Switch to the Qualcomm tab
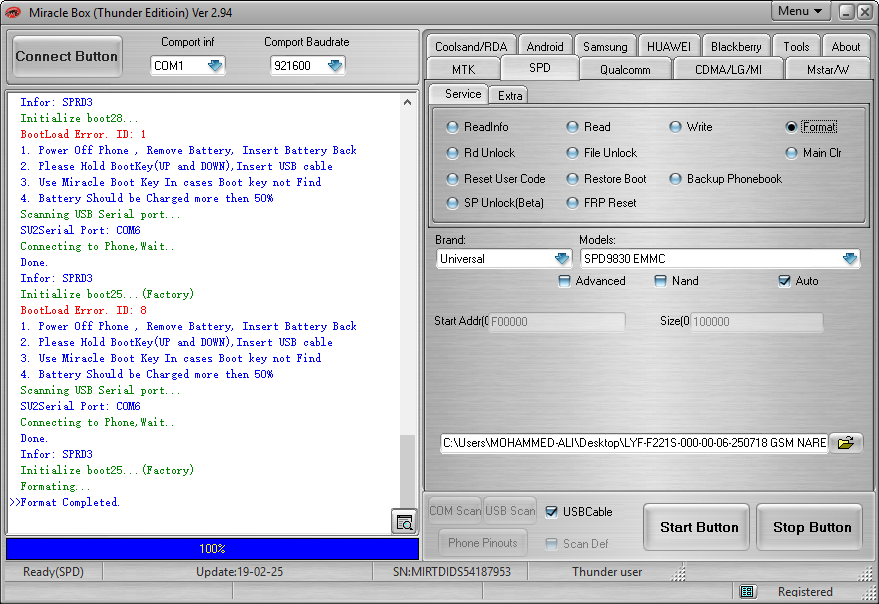The image size is (879, 604). click(625, 70)
